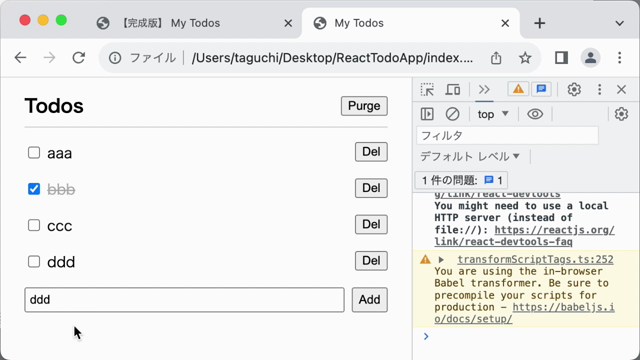Image resolution: width=640 pixels, height=360 pixels.
Task: Click the browser forward arrow
Action: pyautogui.click(x=49, y=58)
